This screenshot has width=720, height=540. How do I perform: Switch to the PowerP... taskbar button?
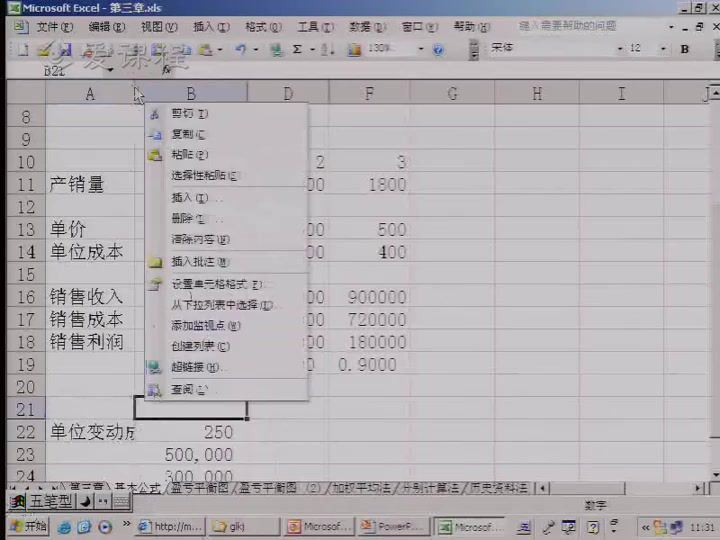394,527
